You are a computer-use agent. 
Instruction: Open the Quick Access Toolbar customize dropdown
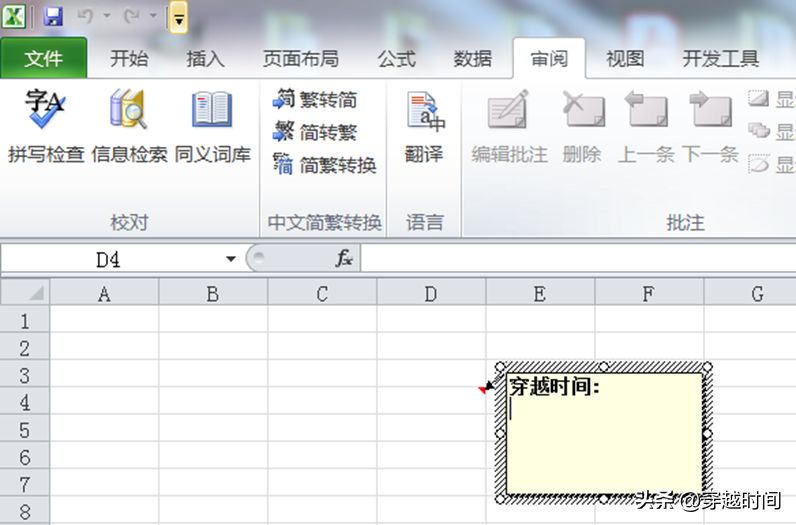point(179,17)
